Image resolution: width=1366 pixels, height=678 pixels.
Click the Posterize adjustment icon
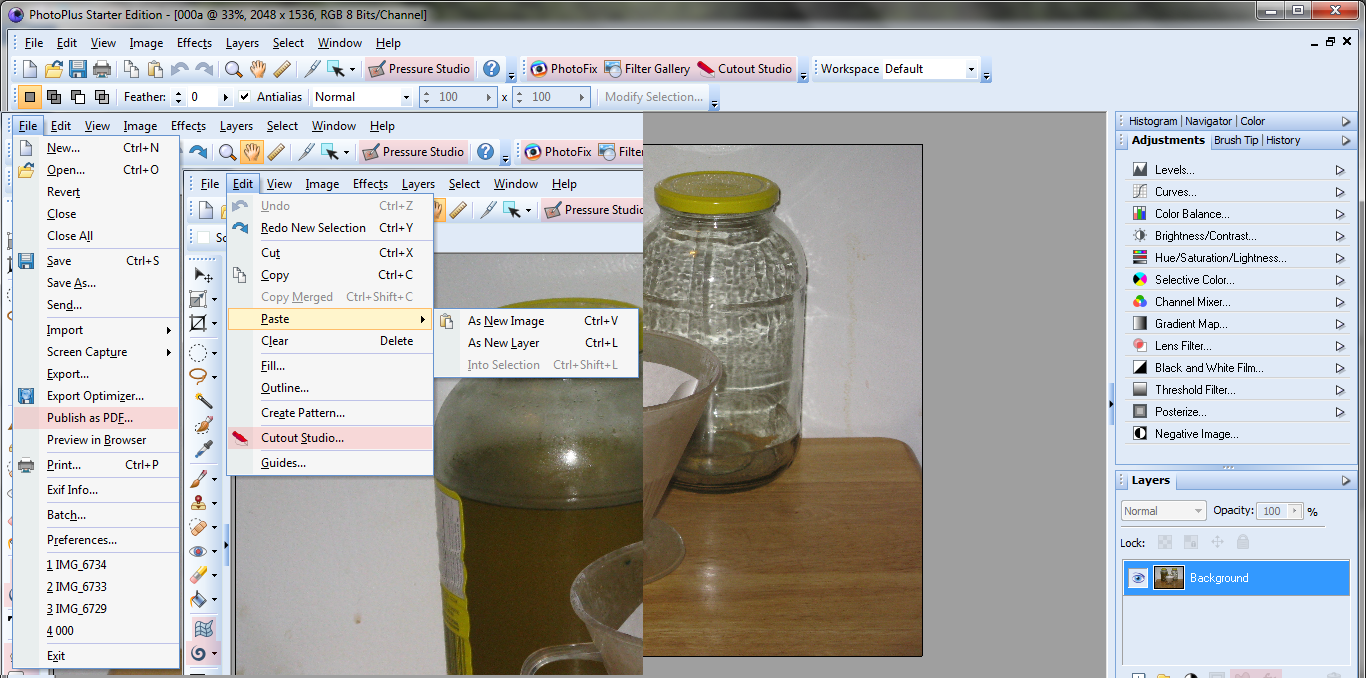1140,412
